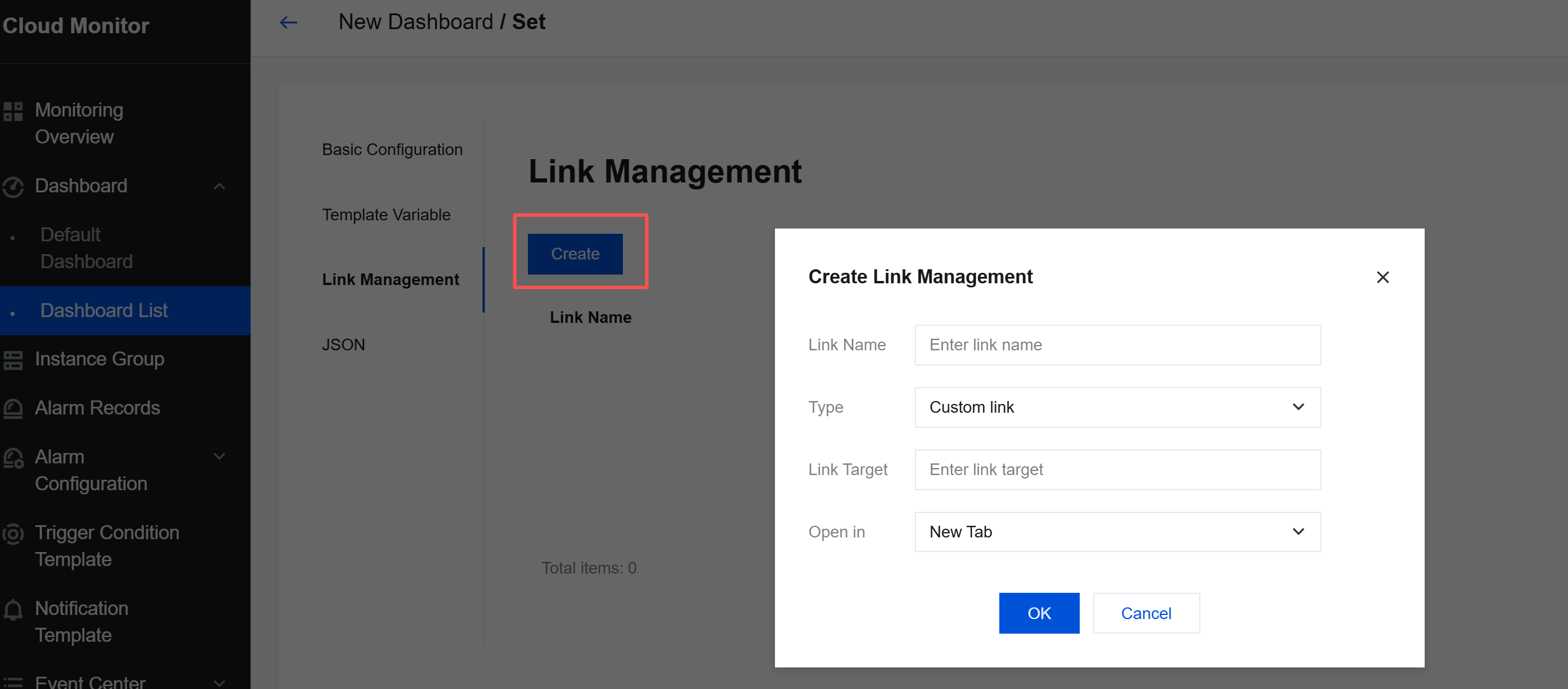
Task: Click Cancel in the dialog
Action: [x=1146, y=613]
